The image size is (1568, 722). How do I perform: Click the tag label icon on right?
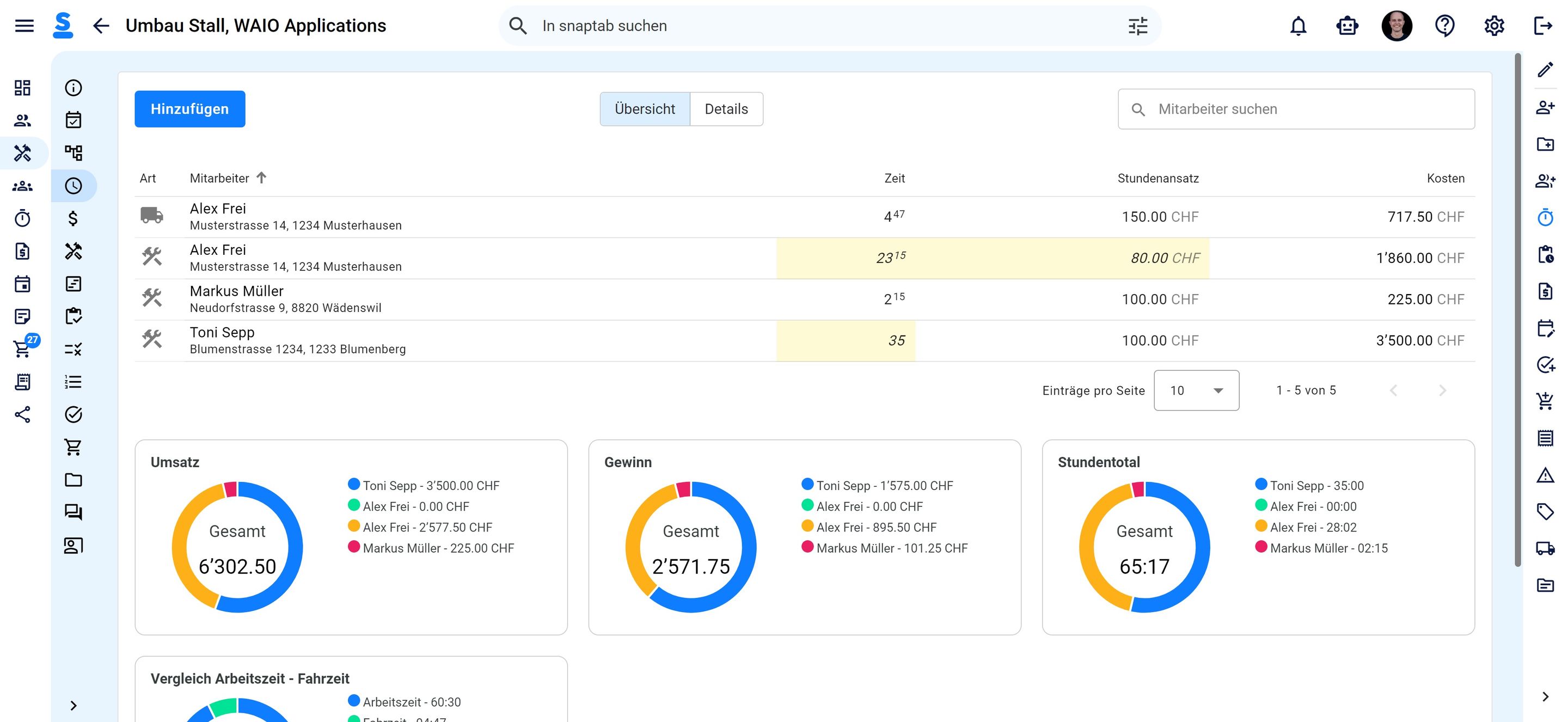pyautogui.click(x=1545, y=511)
